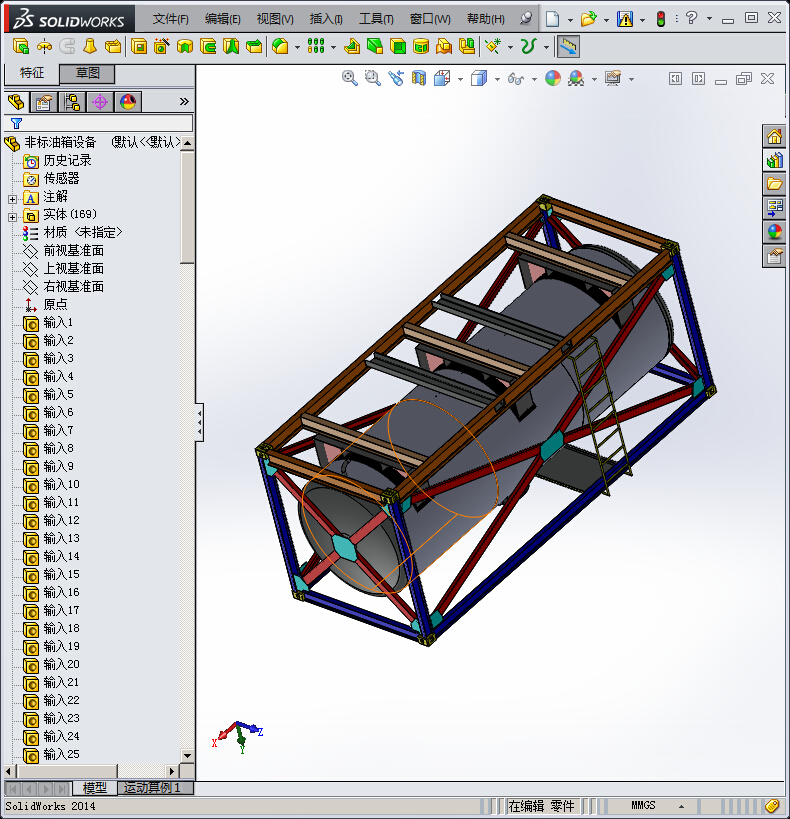Click the Previous View icon
This screenshot has height=819, width=790.
coord(396,78)
